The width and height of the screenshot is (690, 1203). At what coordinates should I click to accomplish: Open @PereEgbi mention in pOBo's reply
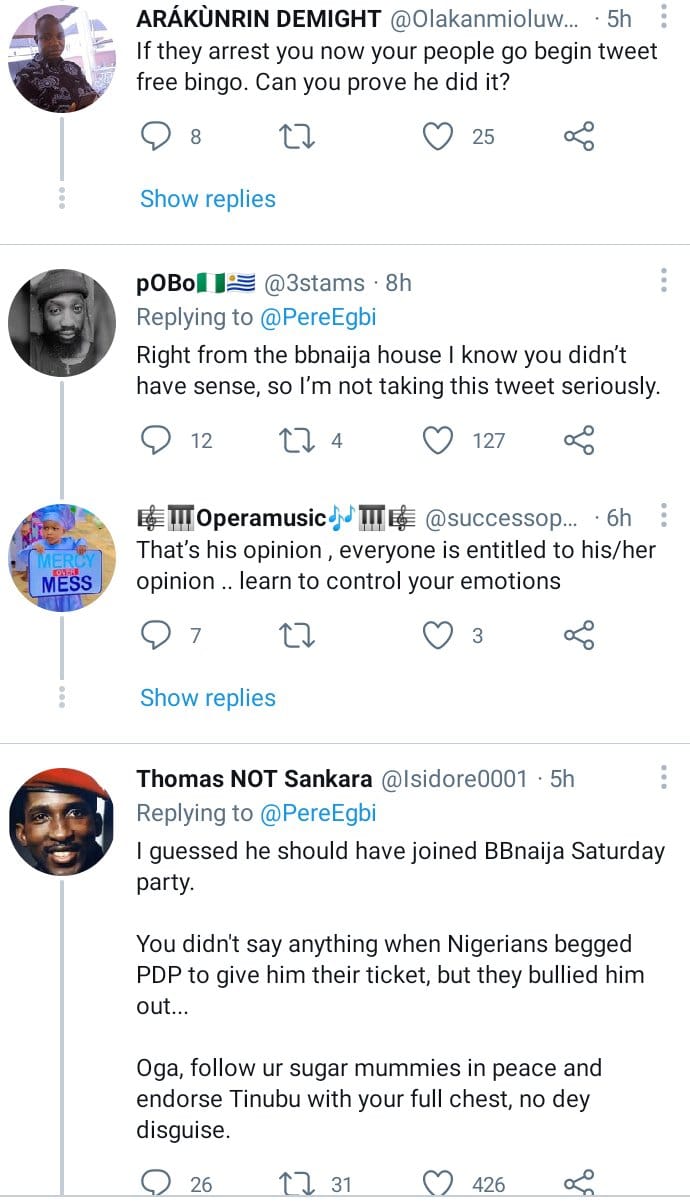(319, 317)
